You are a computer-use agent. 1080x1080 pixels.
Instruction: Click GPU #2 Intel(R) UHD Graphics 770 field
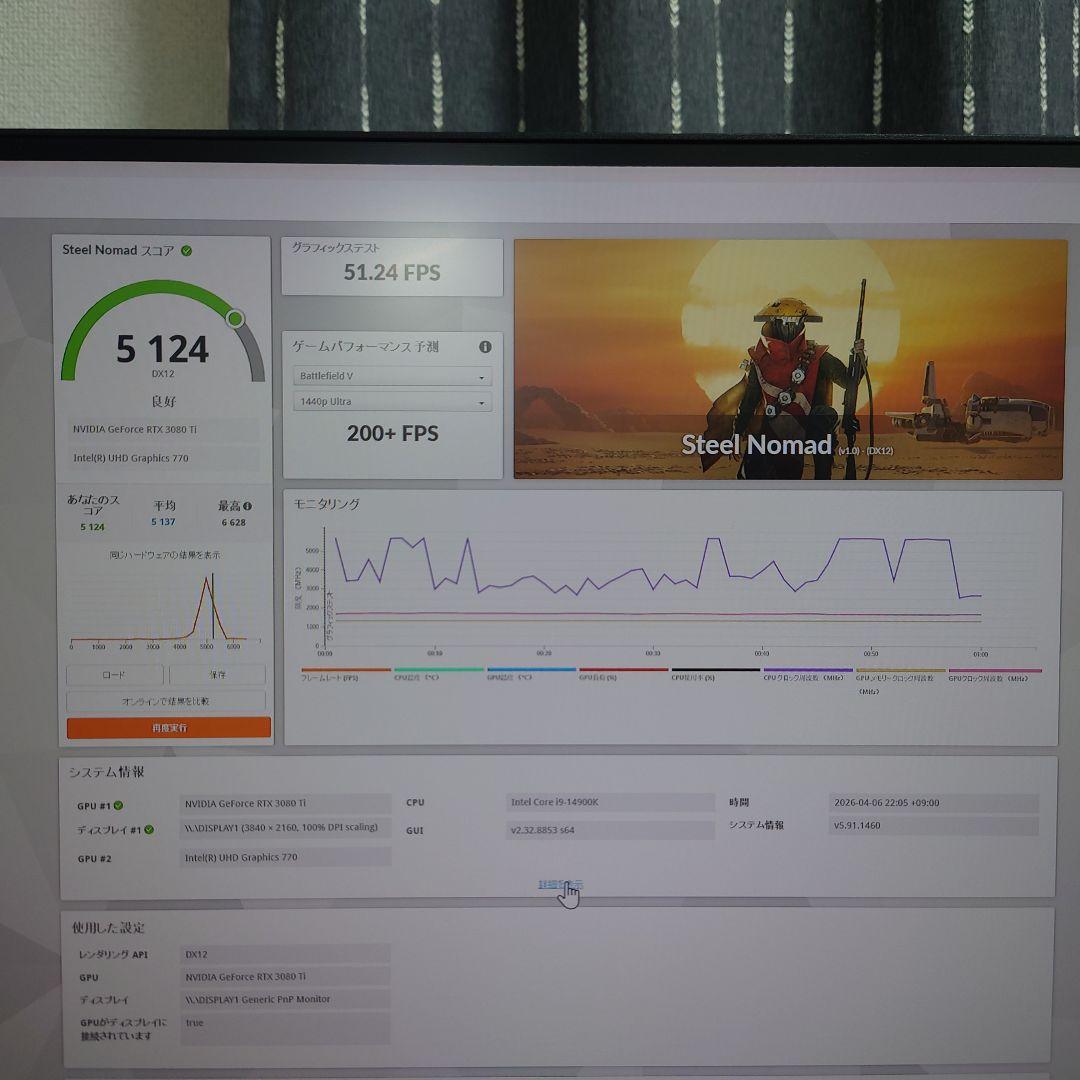pos(285,858)
